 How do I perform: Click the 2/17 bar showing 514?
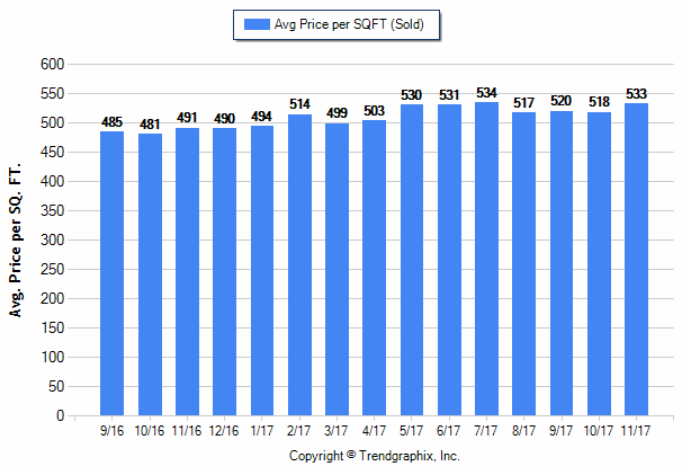point(299,265)
